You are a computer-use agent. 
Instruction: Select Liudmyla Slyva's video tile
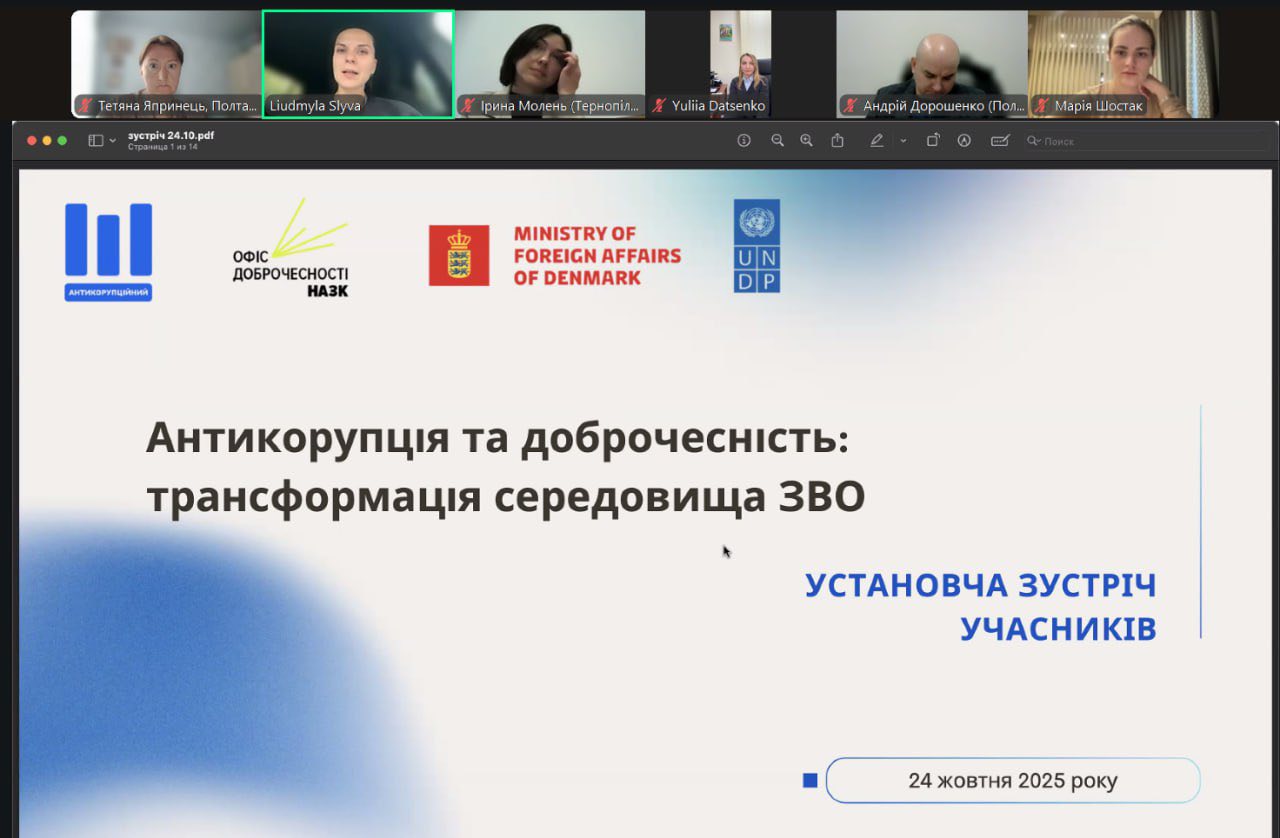(358, 64)
